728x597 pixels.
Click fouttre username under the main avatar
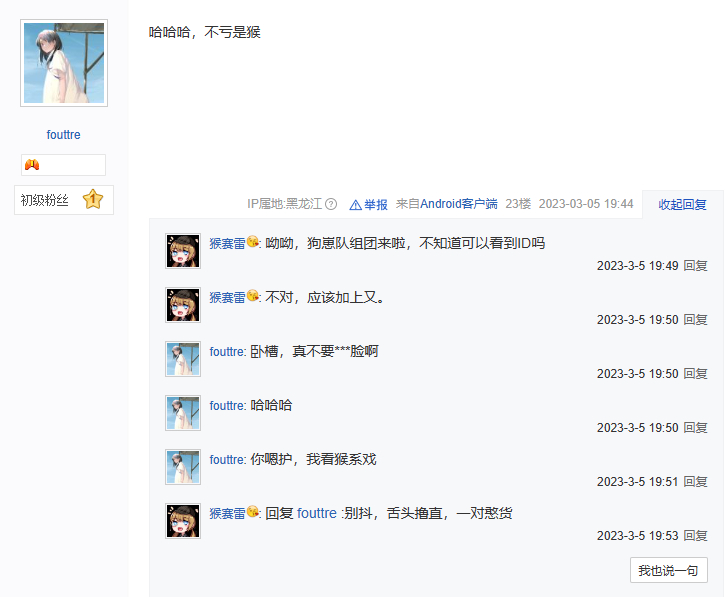[x=64, y=135]
